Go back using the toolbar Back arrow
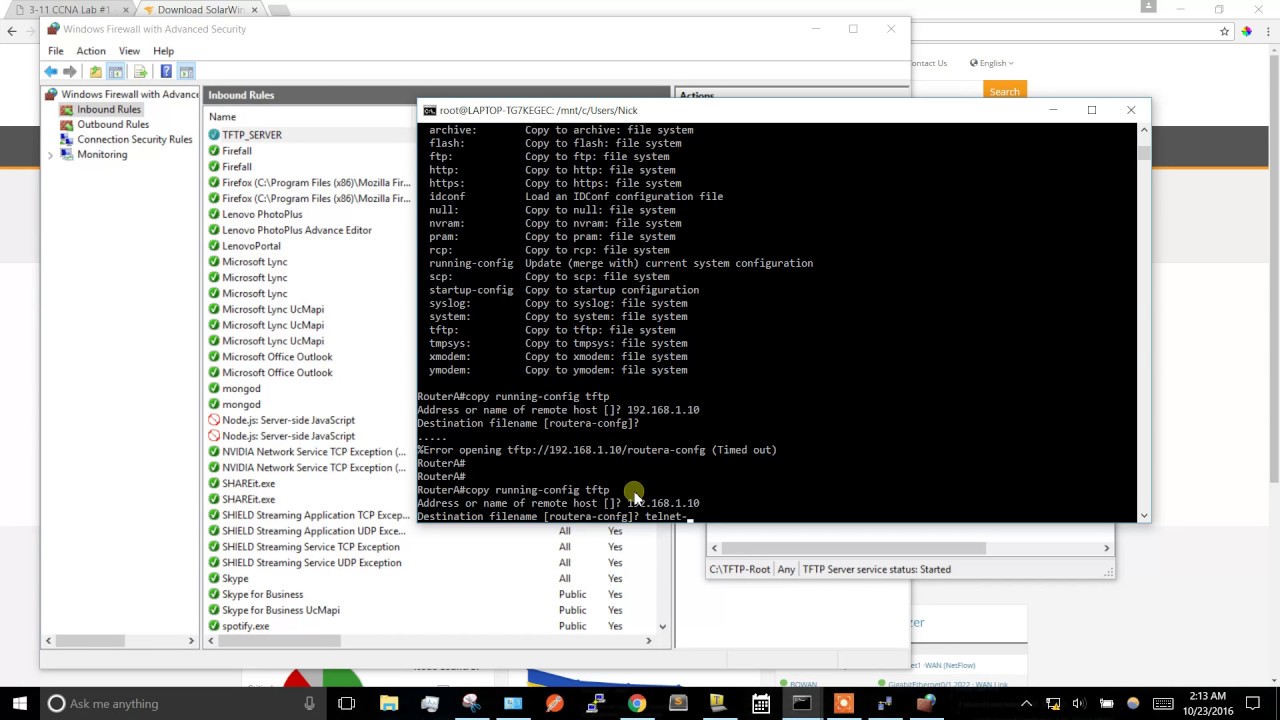The image size is (1280, 720). point(50,72)
